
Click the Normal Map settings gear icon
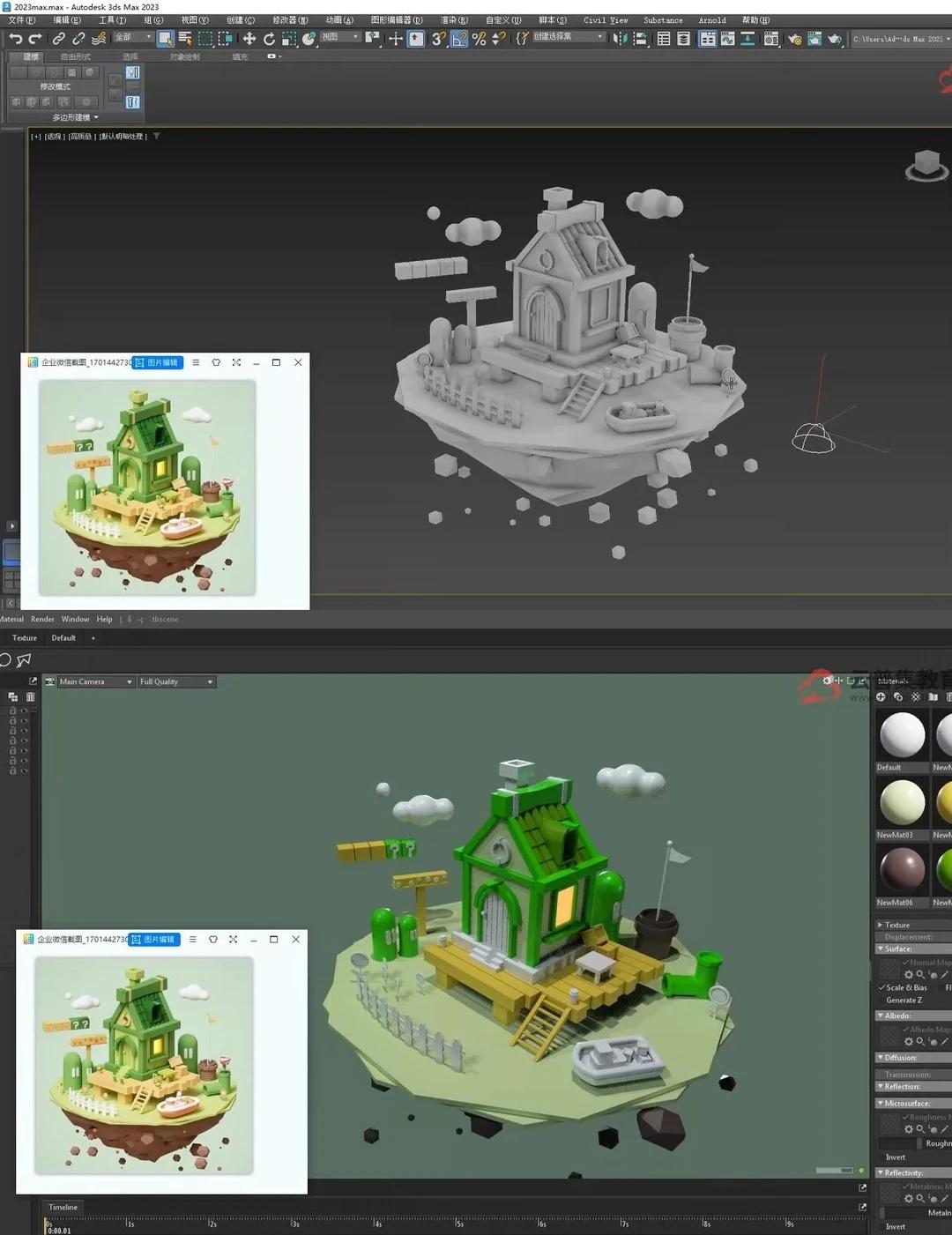coord(909,975)
